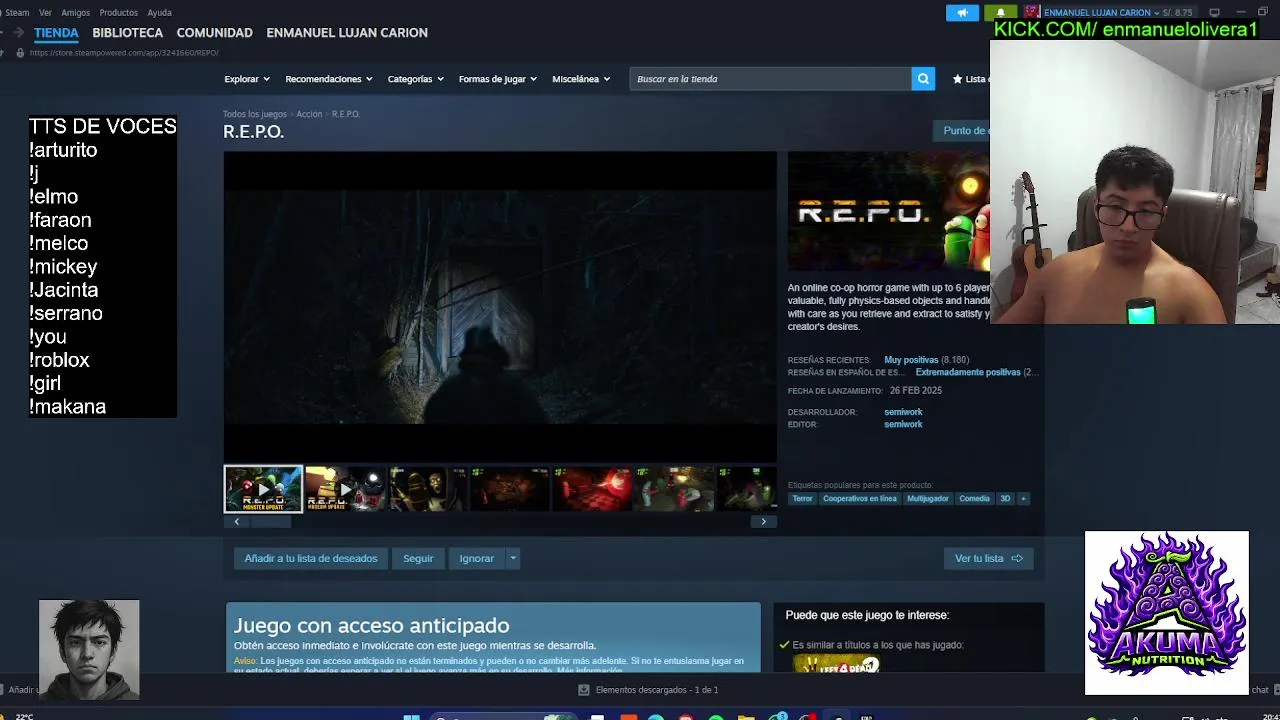Open the semiwork developer link
1280x720 pixels.
[x=903, y=412]
